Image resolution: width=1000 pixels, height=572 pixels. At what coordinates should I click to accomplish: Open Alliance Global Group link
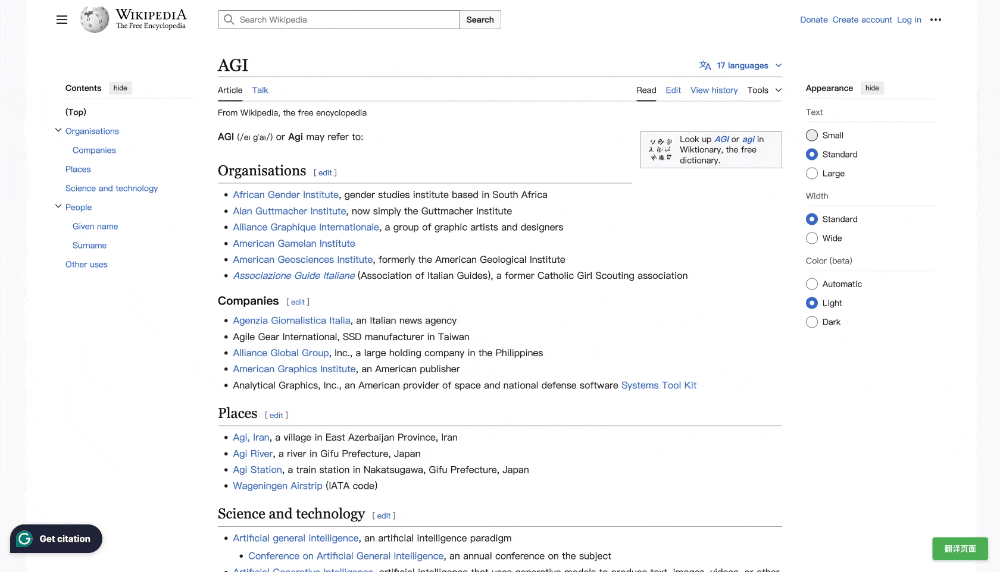pos(281,353)
